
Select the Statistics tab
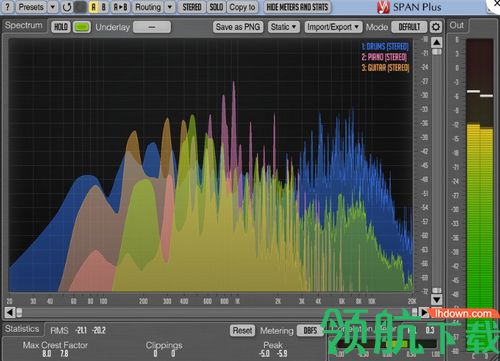(x=22, y=329)
